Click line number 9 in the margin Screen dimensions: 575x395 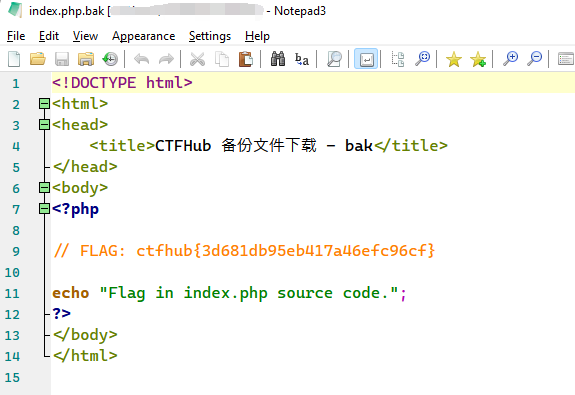pyautogui.click(x=16, y=251)
